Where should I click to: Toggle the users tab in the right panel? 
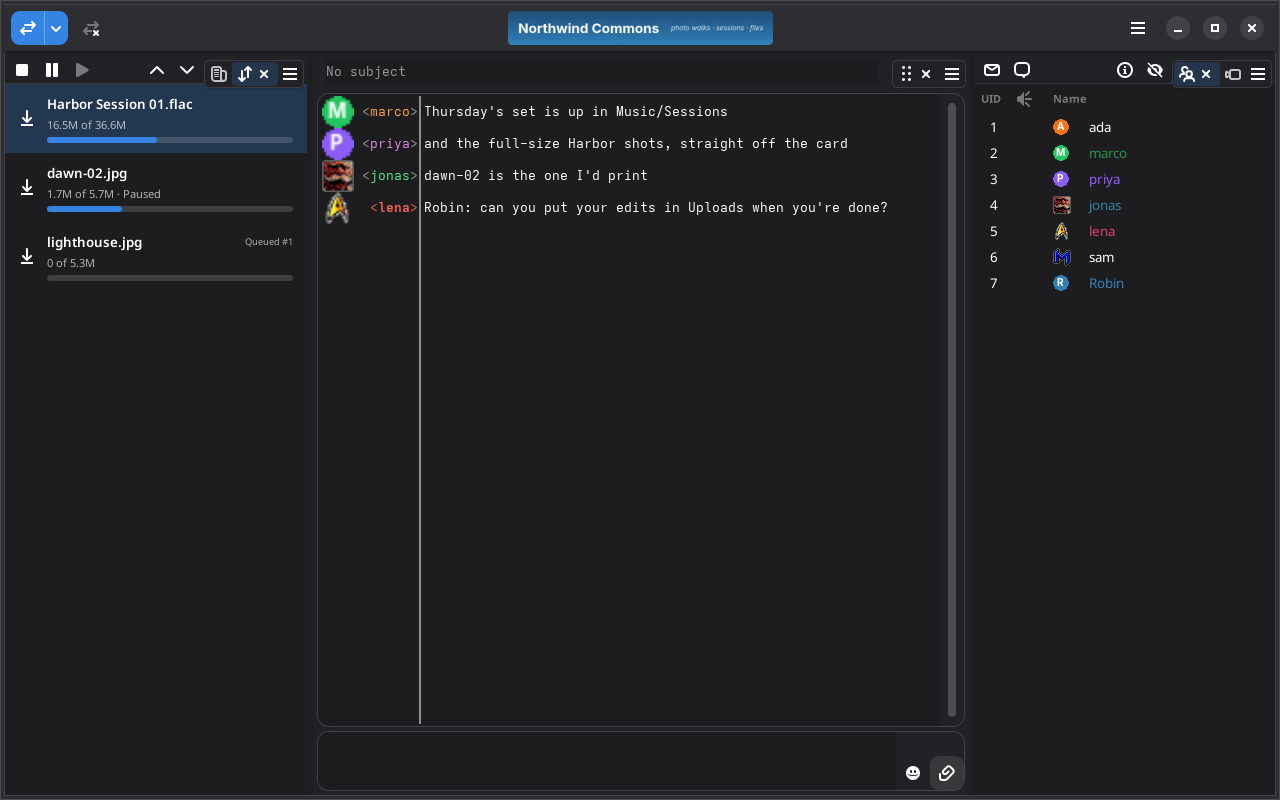1187,74
